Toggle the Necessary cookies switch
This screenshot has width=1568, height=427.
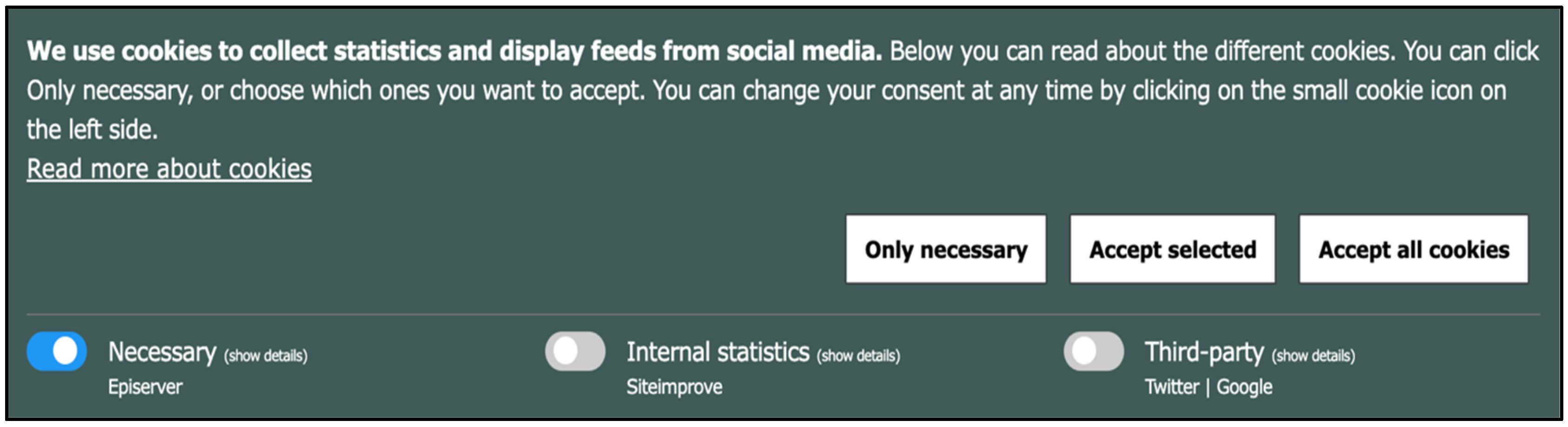point(57,351)
